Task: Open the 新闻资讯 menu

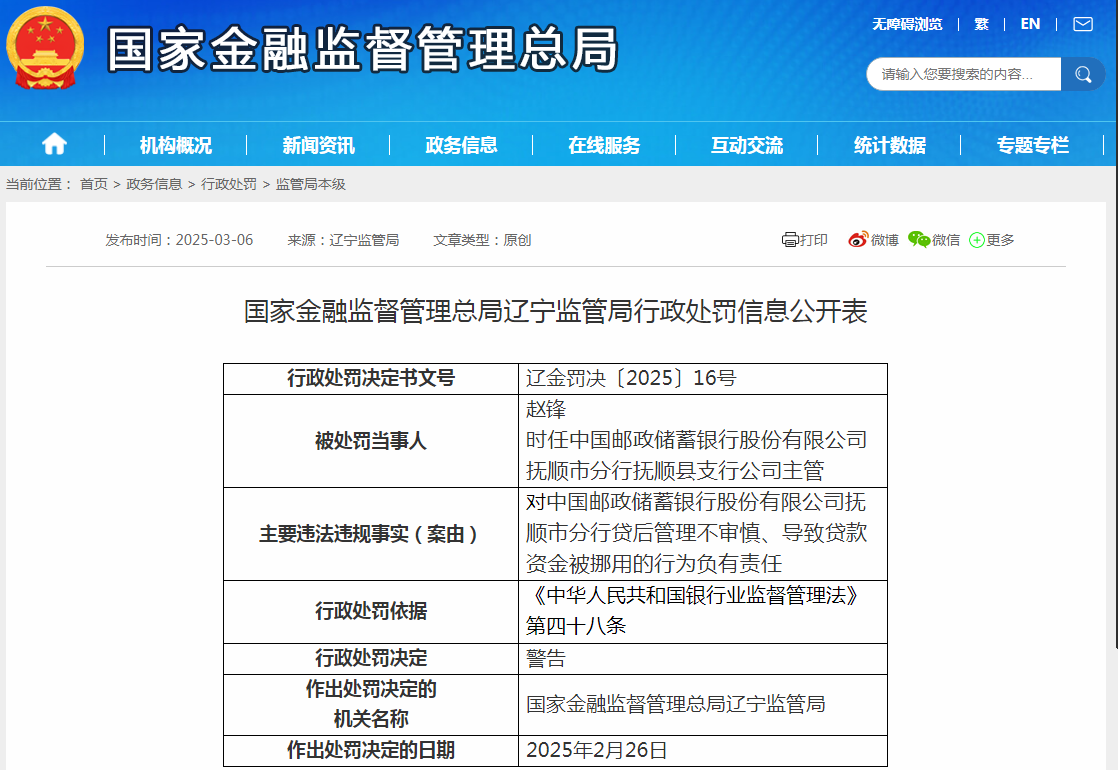Action: (x=318, y=145)
